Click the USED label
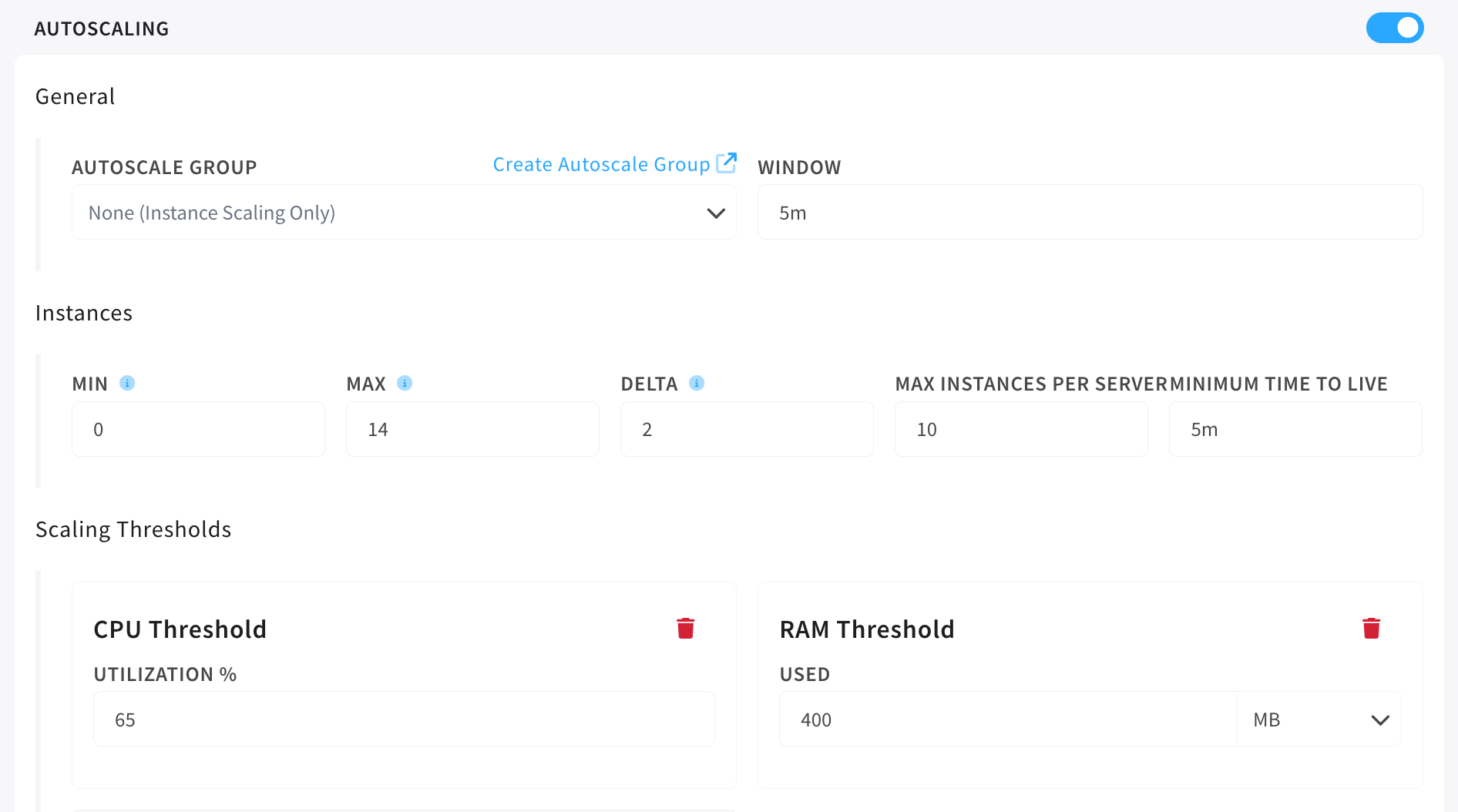The height and width of the screenshot is (812, 1458). [805, 675]
